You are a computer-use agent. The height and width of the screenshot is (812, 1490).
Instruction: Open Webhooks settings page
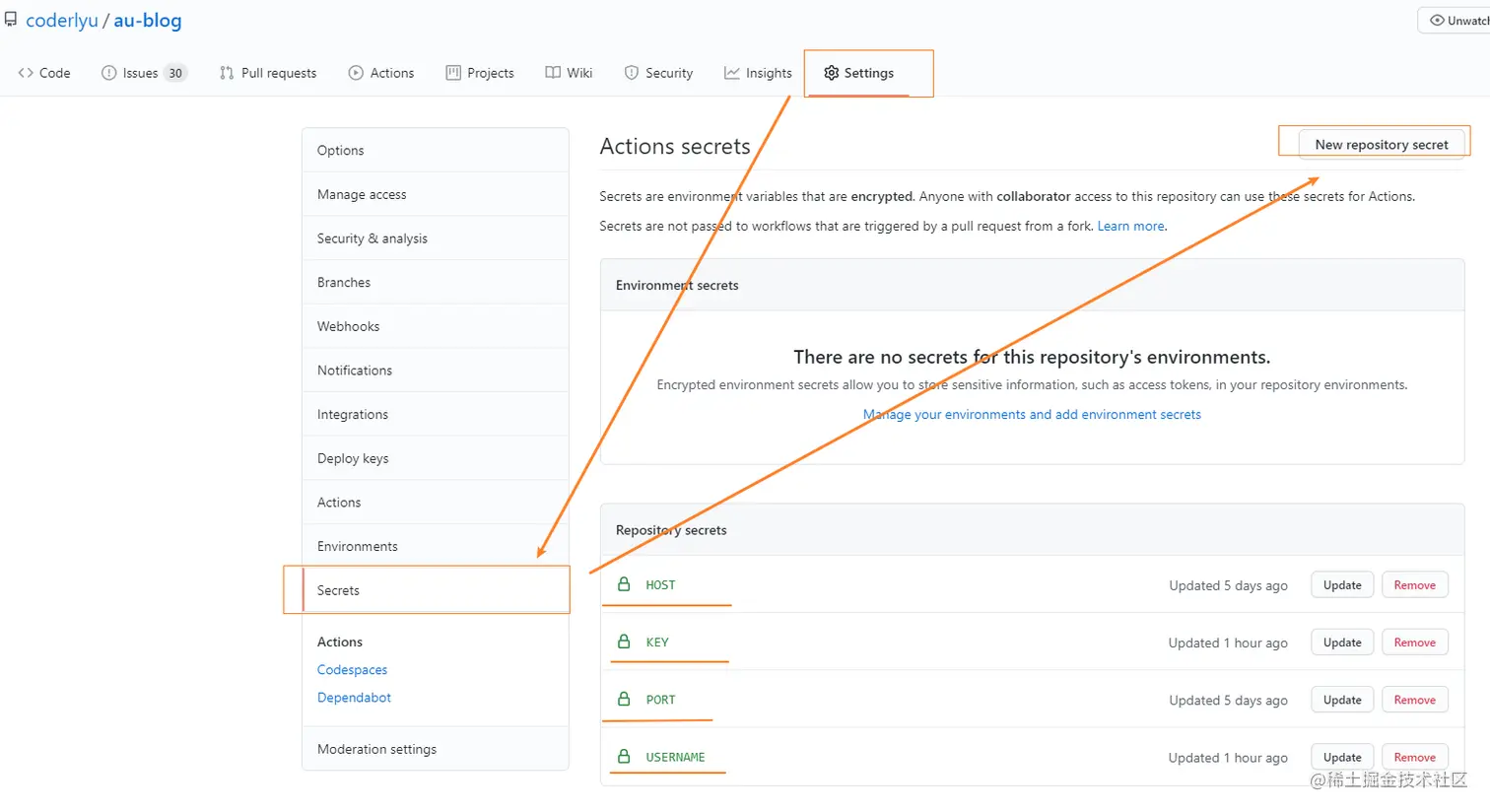coord(436,326)
